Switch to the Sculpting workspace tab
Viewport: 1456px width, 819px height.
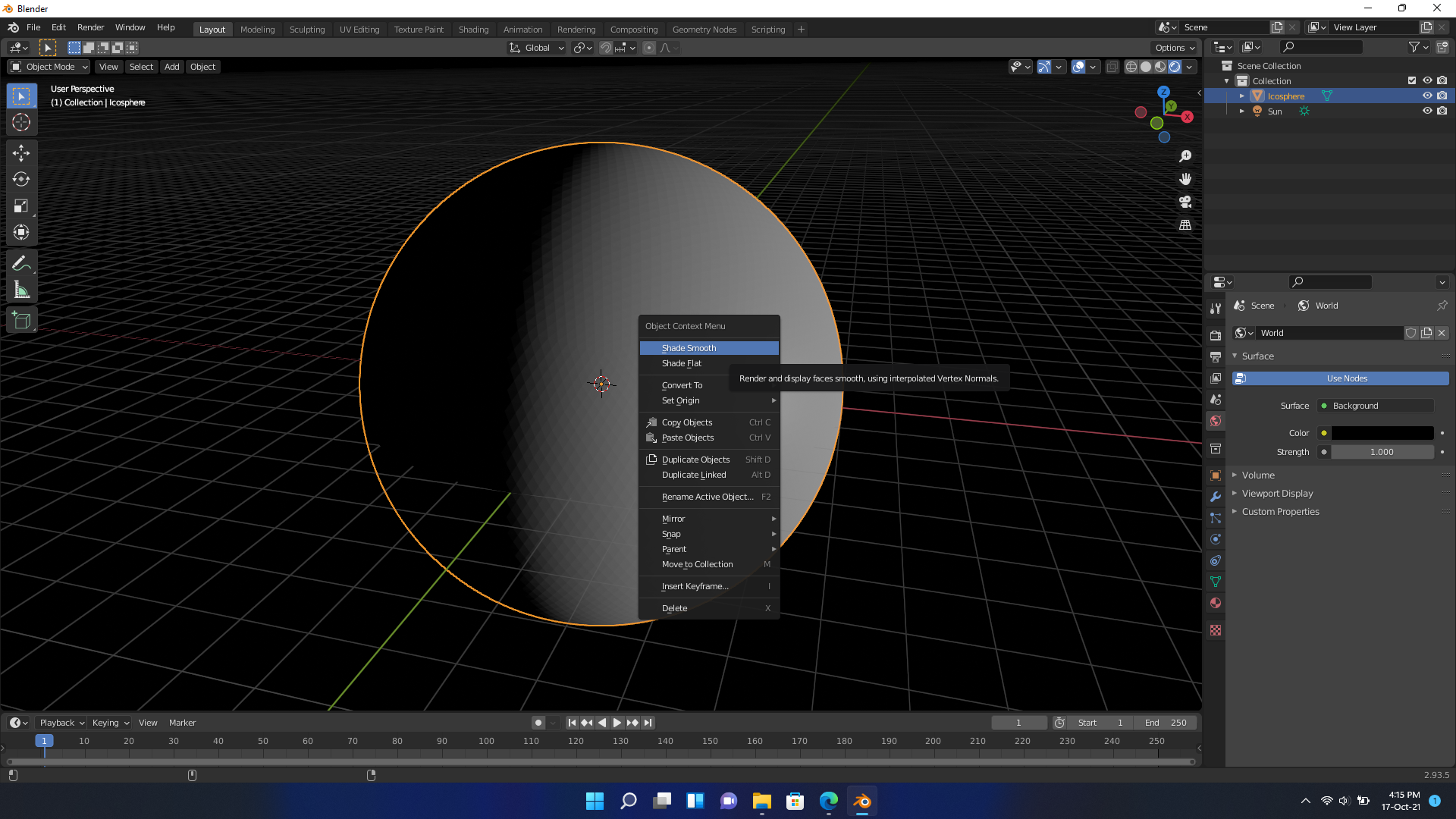[x=306, y=30]
